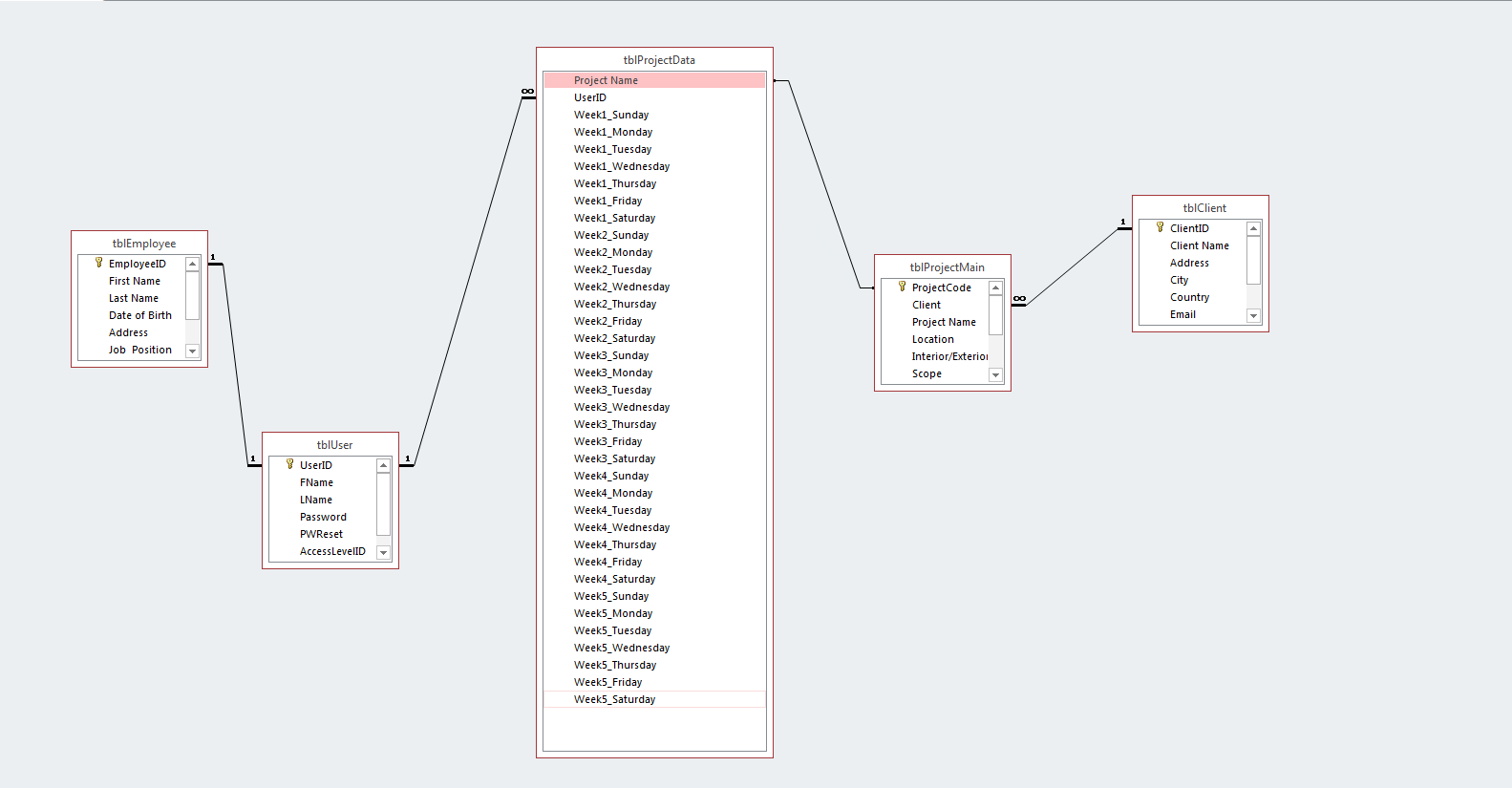This screenshot has height=788, width=1512.
Task: Click the tblEmployee scrollbar thumb
Action: point(192,295)
